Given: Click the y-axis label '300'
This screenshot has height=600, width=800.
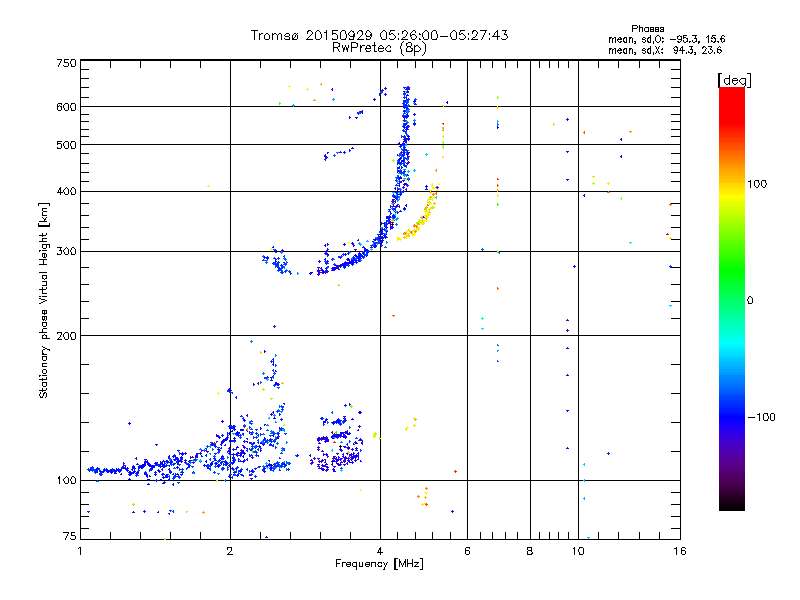Looking at the screenshot, I should tap(66, 251).
